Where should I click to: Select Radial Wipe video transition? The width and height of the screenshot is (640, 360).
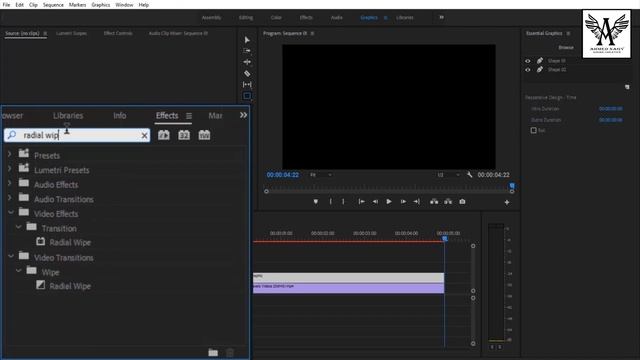pyautogui.click(x=70, y=286)
